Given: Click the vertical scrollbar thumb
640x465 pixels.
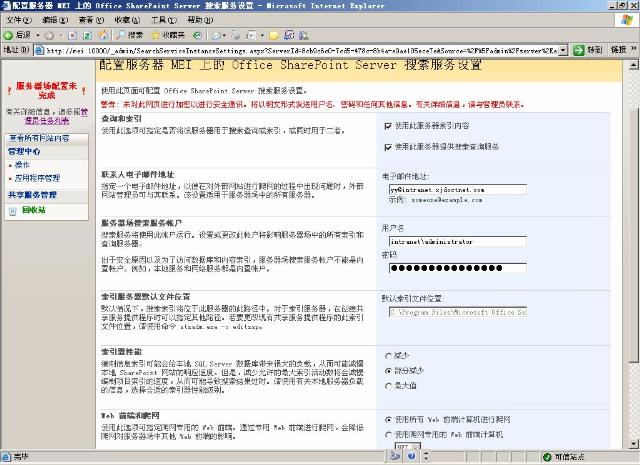Looking at the screenshot, I should pyautogui.click(x=633, y=236).
